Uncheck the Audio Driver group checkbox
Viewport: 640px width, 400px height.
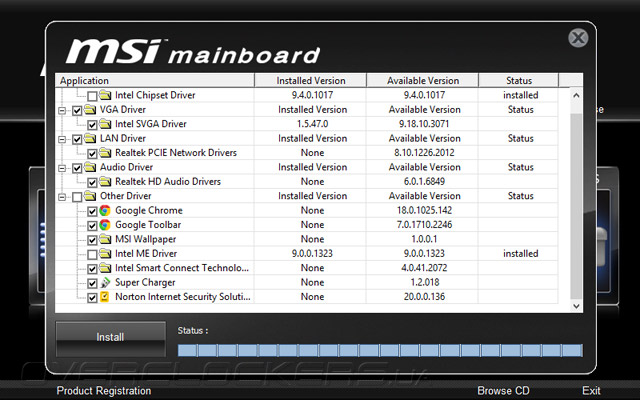coord(77,168)
